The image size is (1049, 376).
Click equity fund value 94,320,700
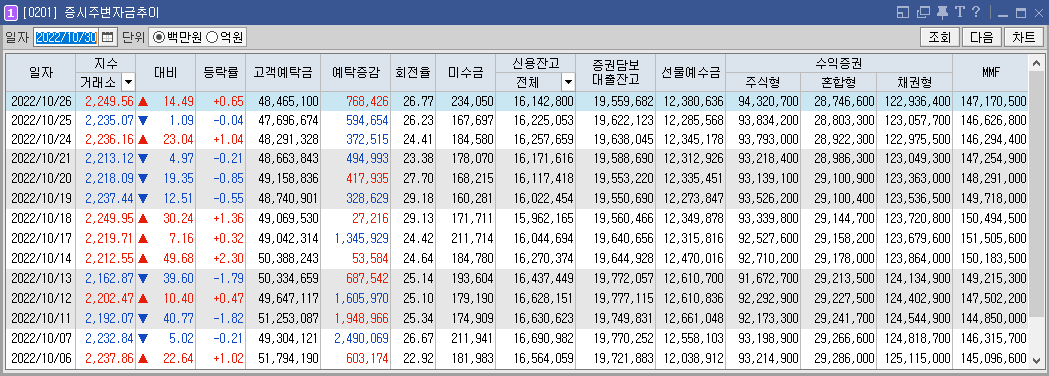[769, 101]
